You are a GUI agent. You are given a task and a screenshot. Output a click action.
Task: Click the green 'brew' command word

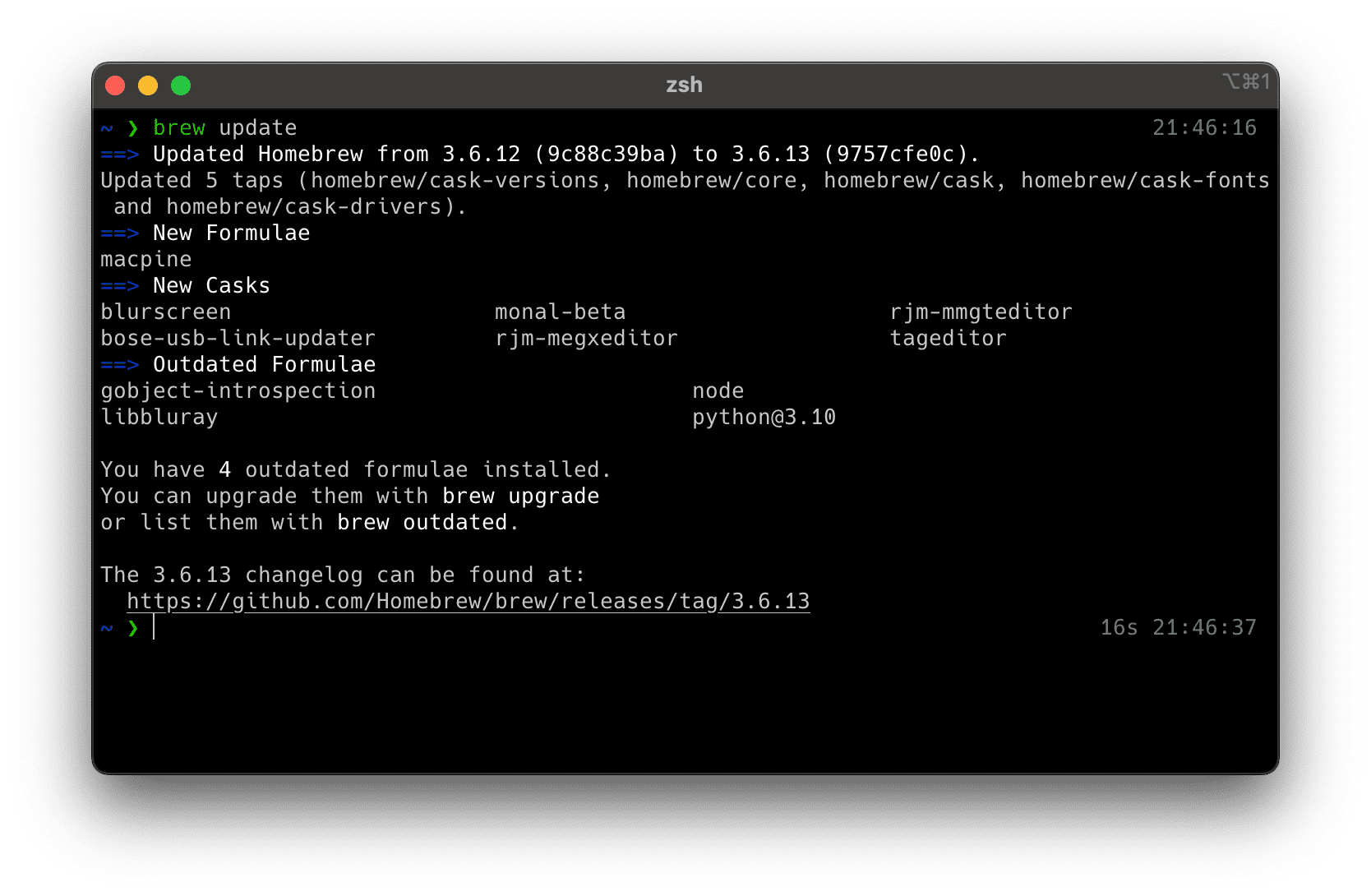179,127
